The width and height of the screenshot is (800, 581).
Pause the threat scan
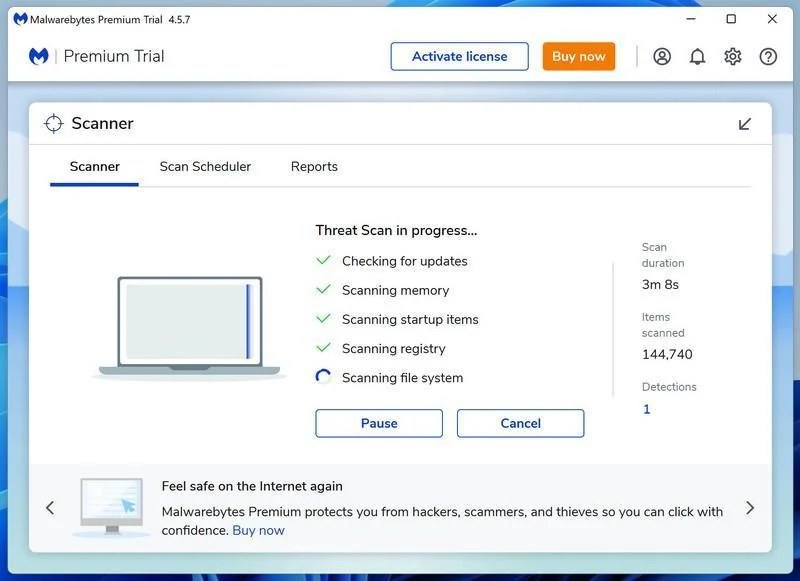[x=379, y=423]
